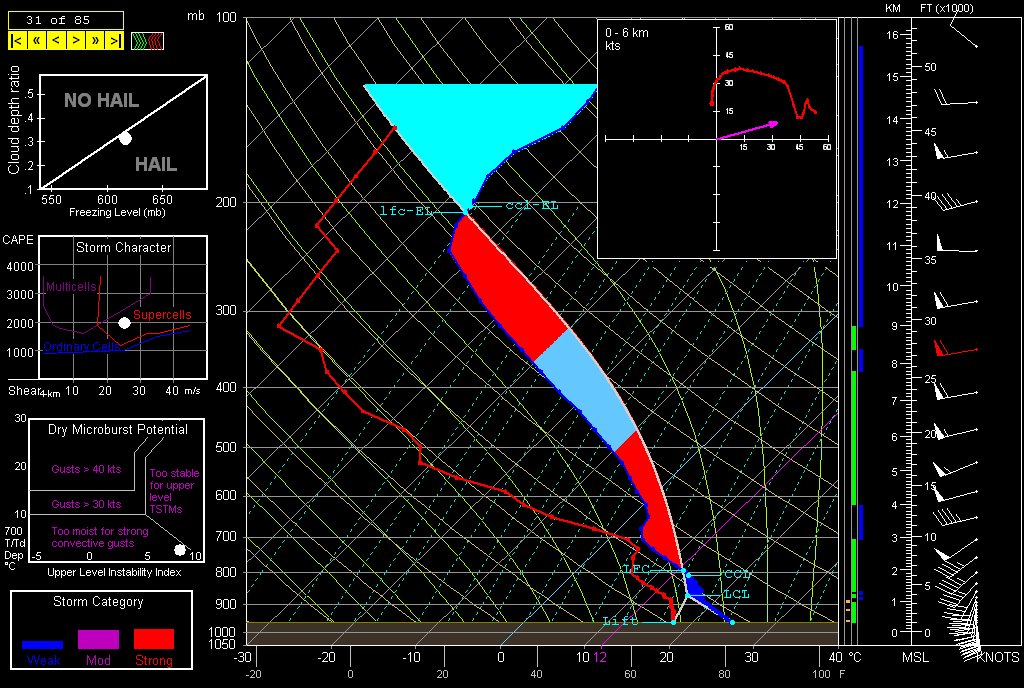Screen dimensions: 1024x688
Task: Jump to the first sounding frame
Action: pyautogui.click(x=17, y=41)
